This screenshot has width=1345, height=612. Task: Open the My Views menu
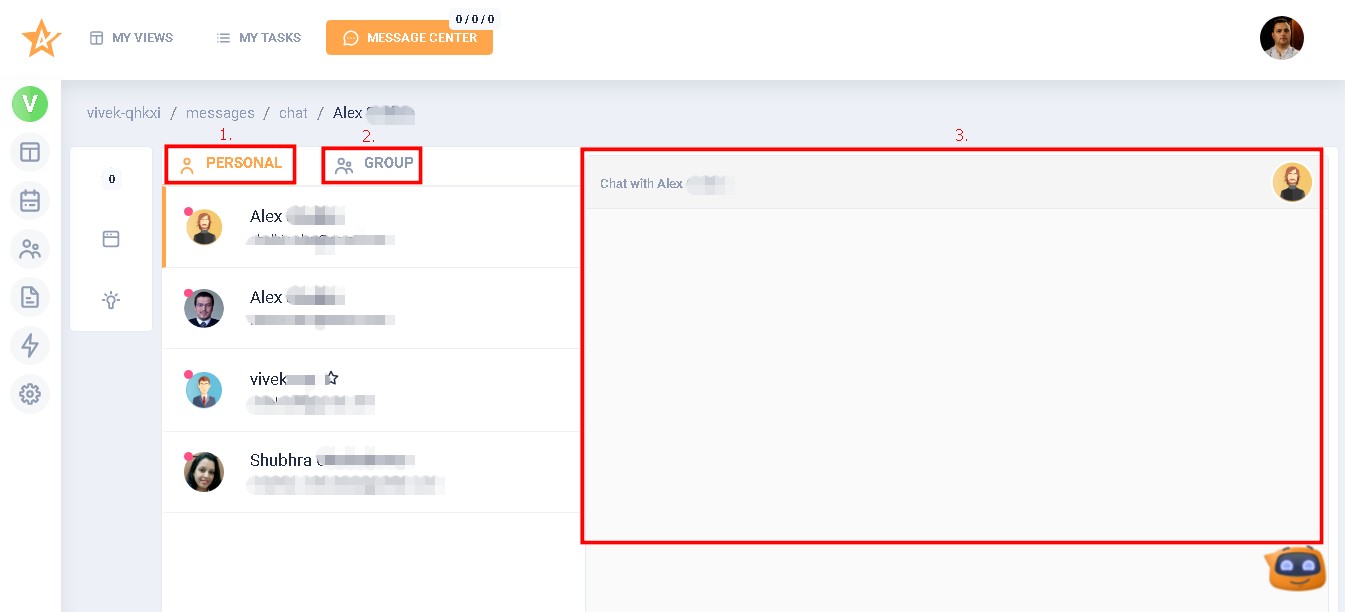tap(131, 37)
